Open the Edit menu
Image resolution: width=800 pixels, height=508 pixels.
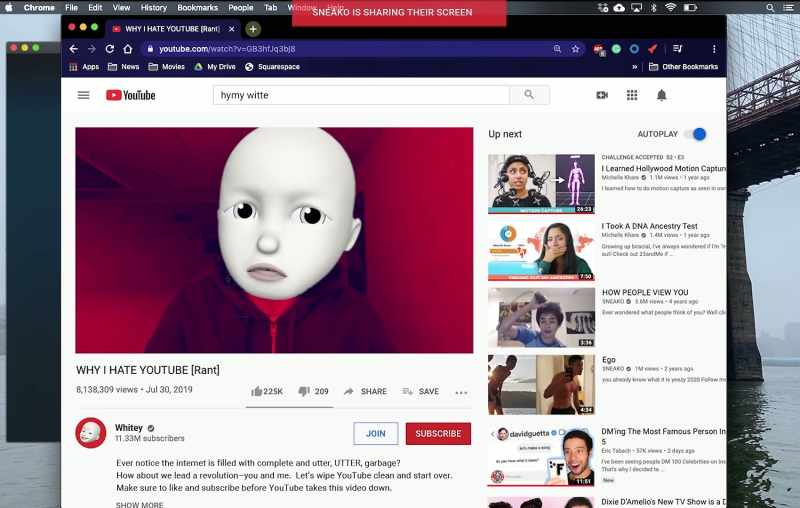point(95,8)
